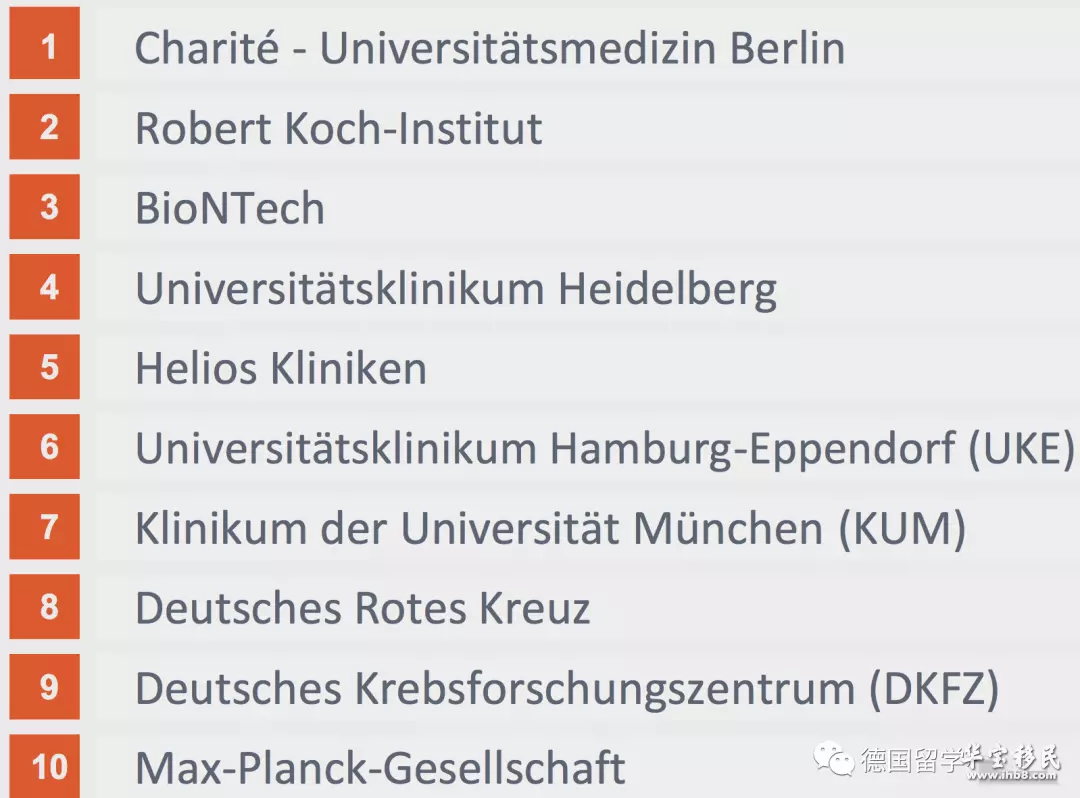1080x798 pixels.
Task: Click the orange rank 4 badge
Action: [x=45, y=286]
